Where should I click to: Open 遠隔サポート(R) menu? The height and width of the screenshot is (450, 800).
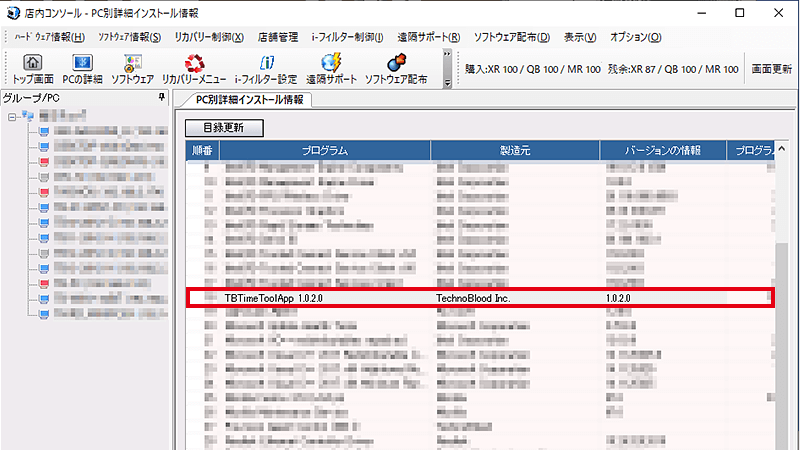(429, 37)
